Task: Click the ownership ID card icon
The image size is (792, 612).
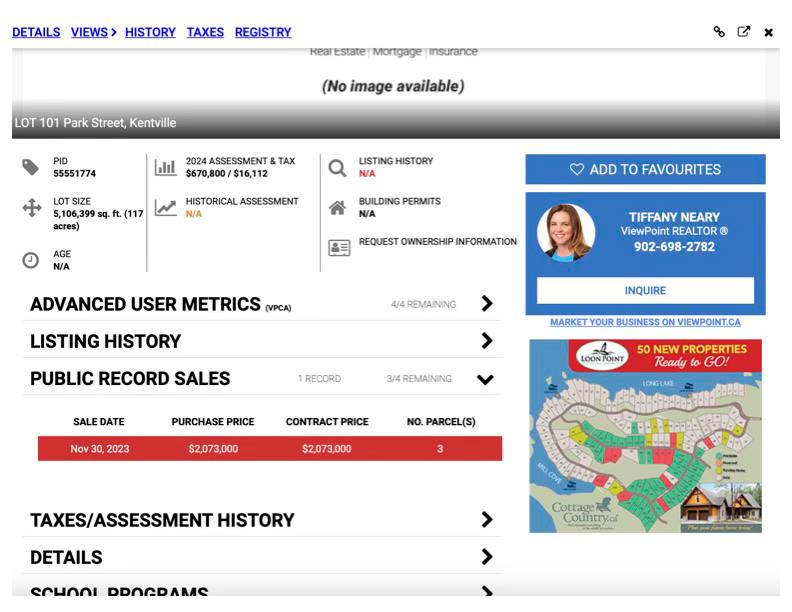Action: 339,248
